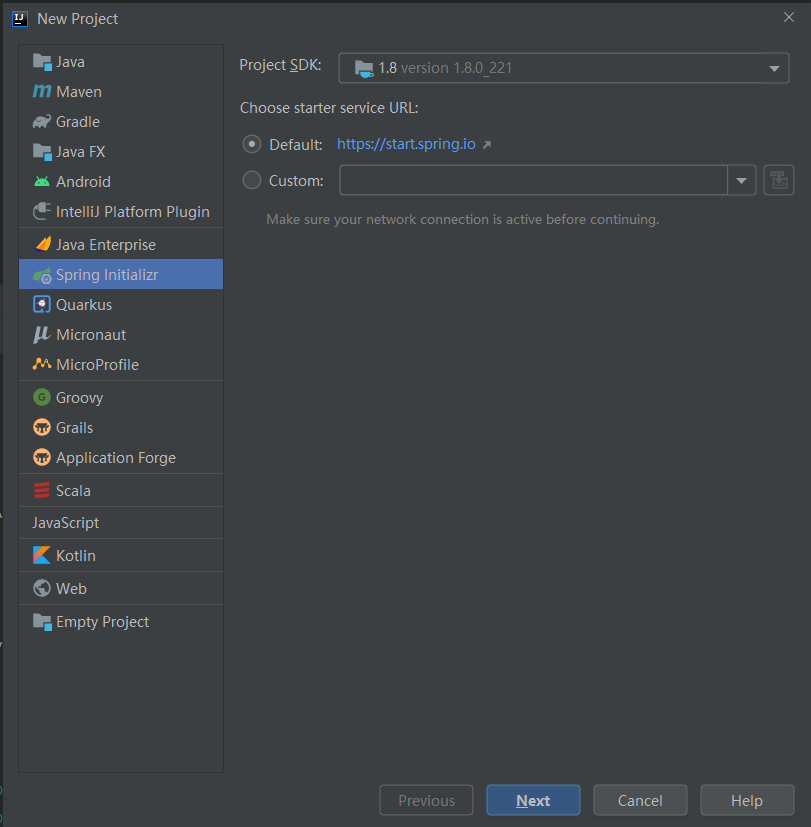The width and height of the screenshot is (811, 827).
Task: Open the Project SDK dropdown
Action: tap(564, 68)
